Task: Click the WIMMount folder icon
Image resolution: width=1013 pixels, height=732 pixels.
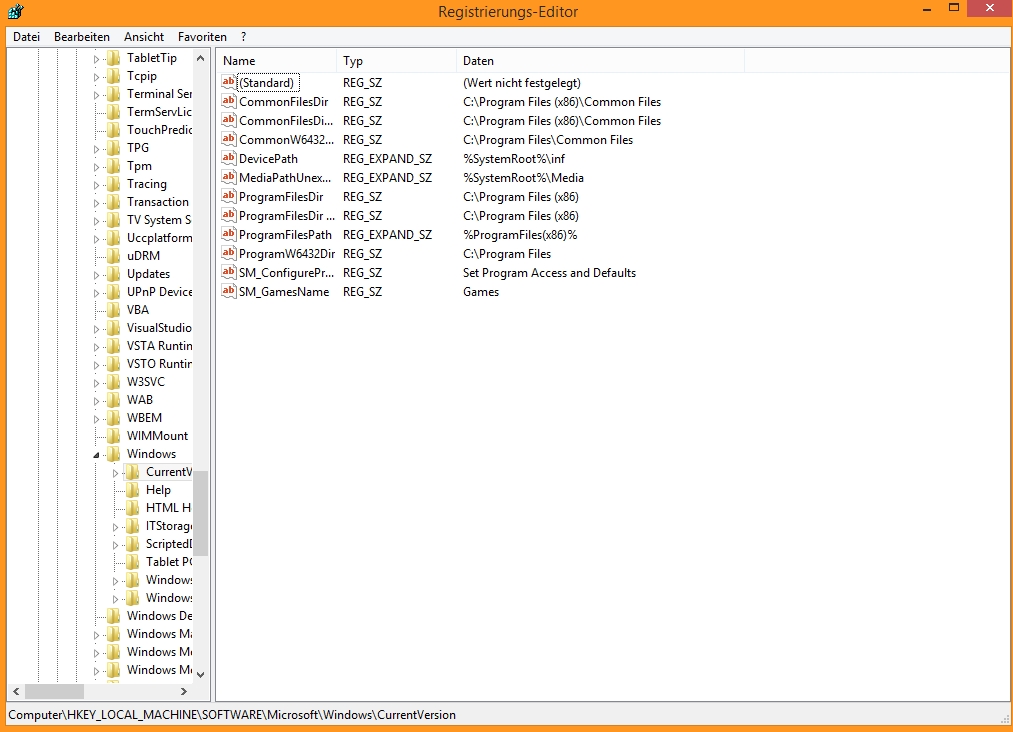Action: click(114, 436)
